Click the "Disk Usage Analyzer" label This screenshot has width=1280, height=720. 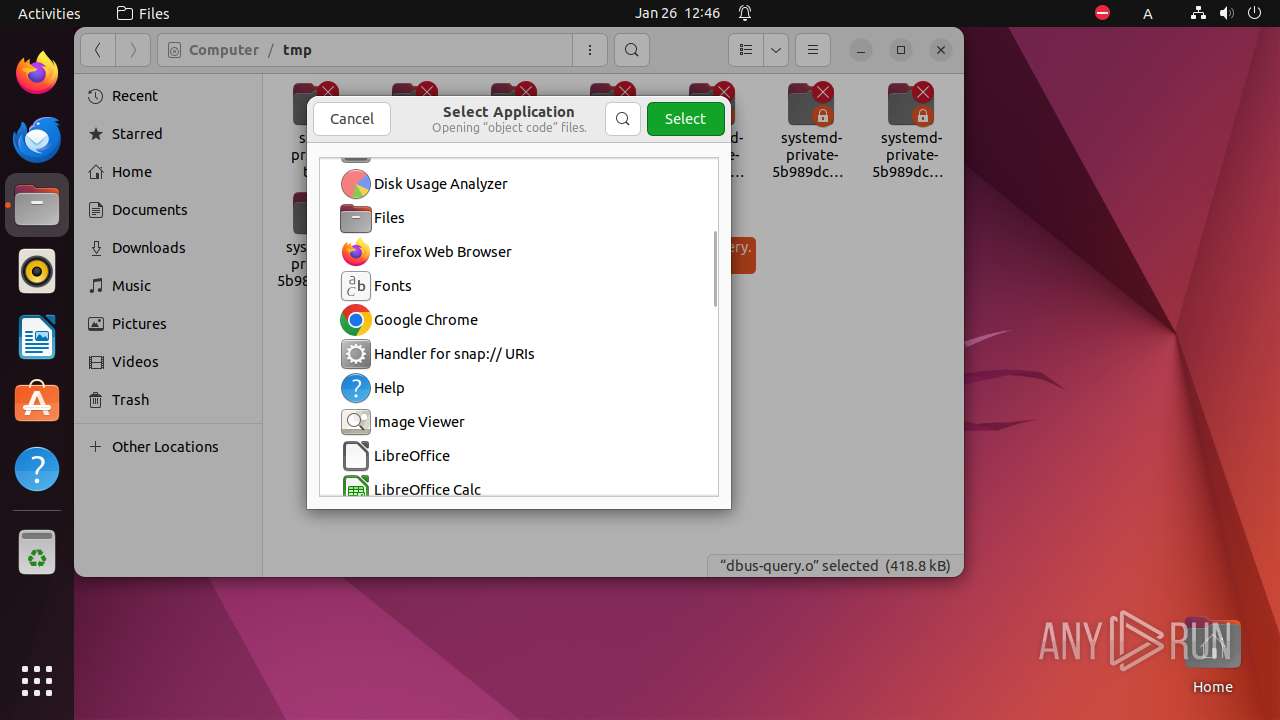click(441, 184)
